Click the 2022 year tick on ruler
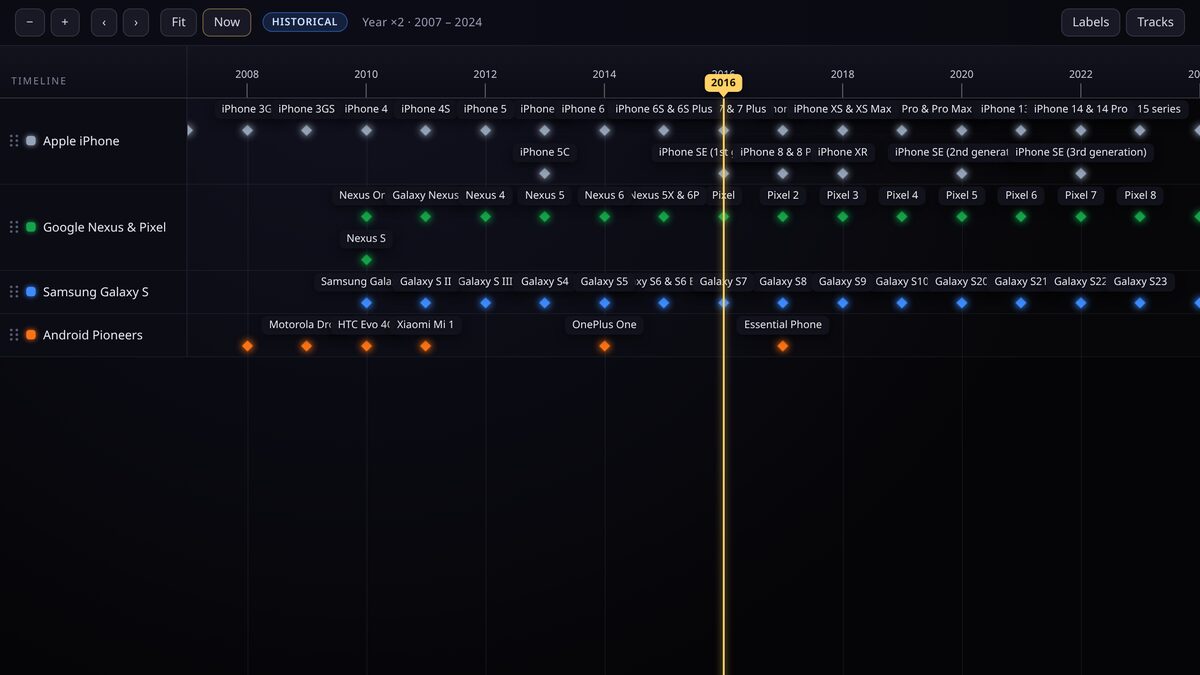 click(1081, 74)
